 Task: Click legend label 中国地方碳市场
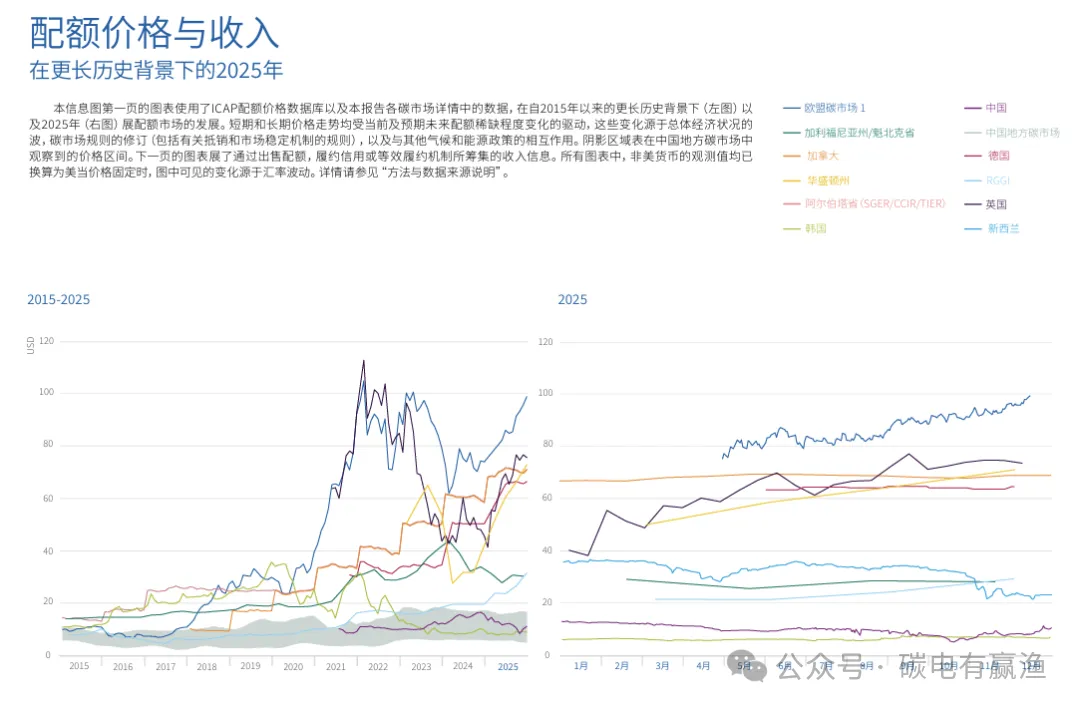(x=1022, y=132)
